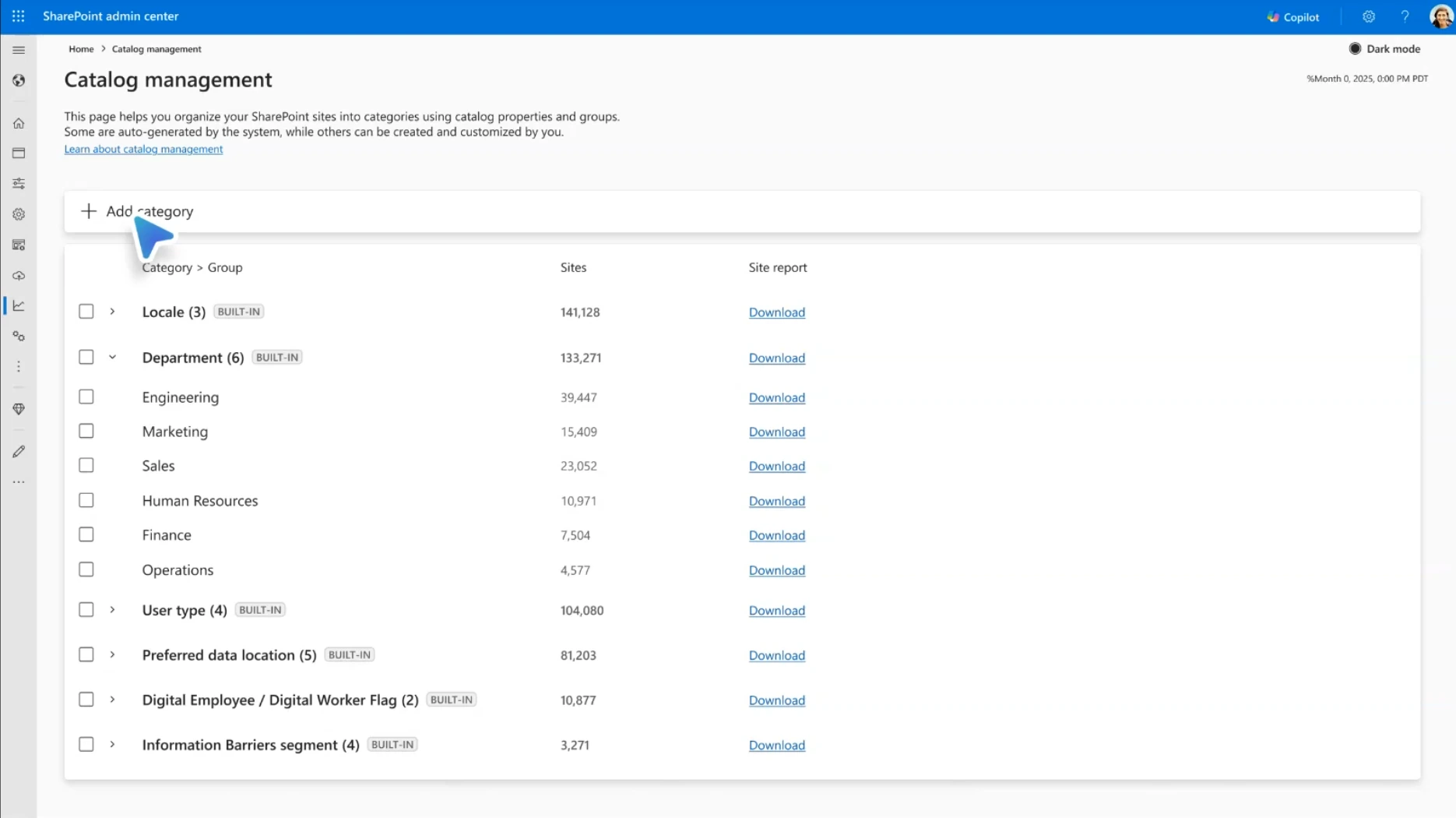This screenshot has height=818, width=1456.
Task: Expand Preferred data location category
Action: (112, 655)
